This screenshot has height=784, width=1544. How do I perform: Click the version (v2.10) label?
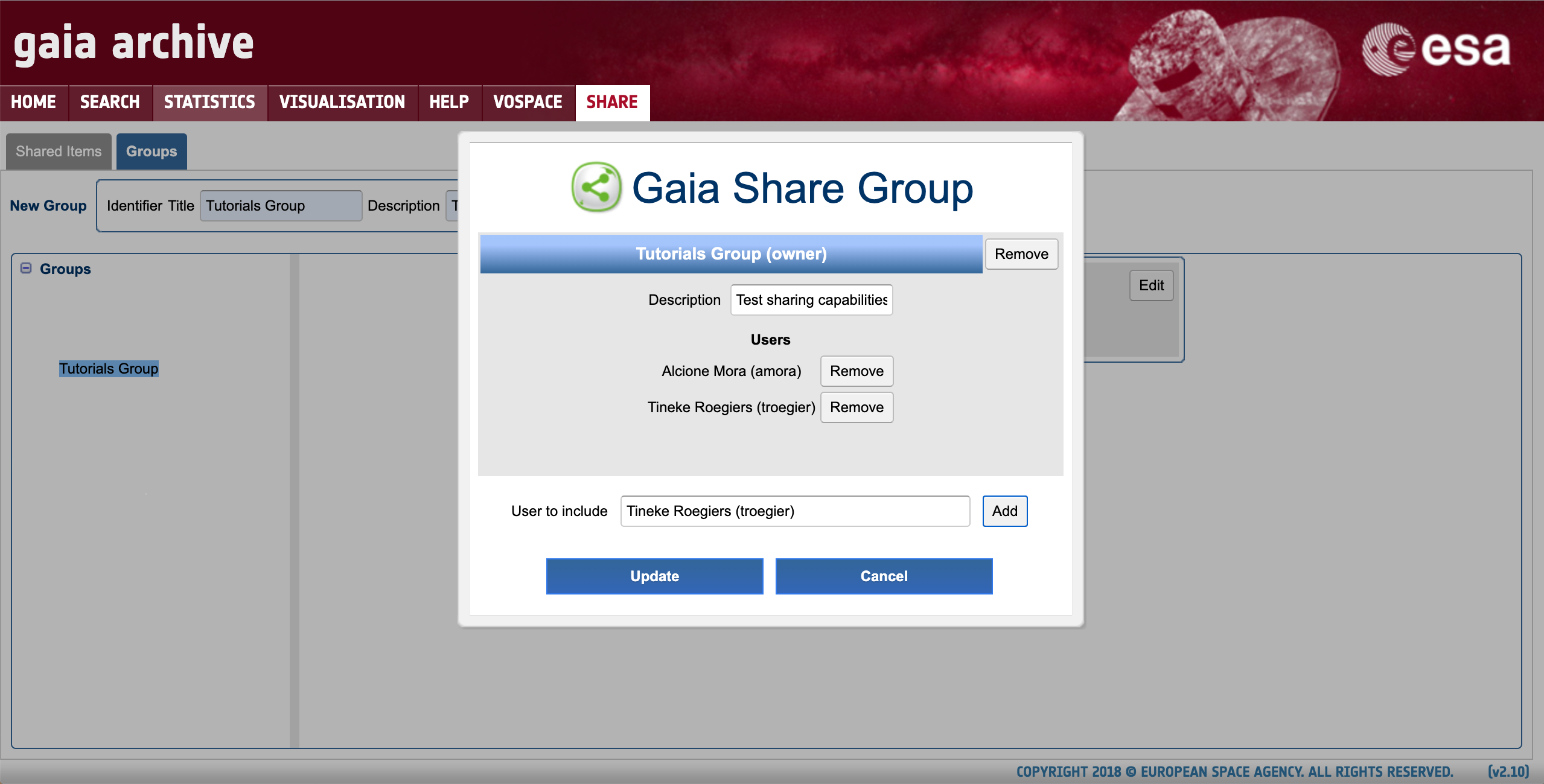tap(1508, 772)
